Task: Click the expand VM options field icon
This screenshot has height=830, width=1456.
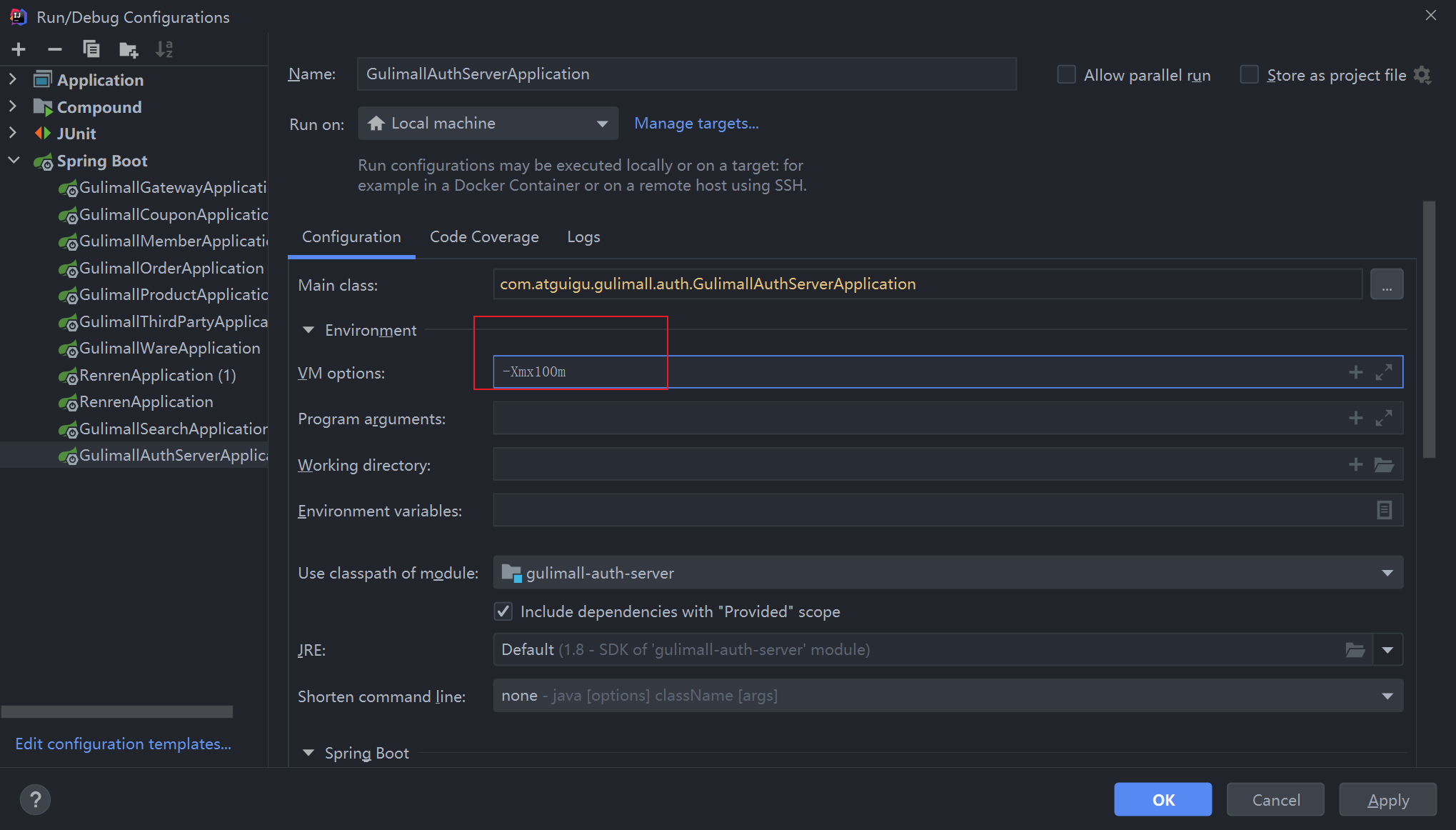Action: [1384, 372]
